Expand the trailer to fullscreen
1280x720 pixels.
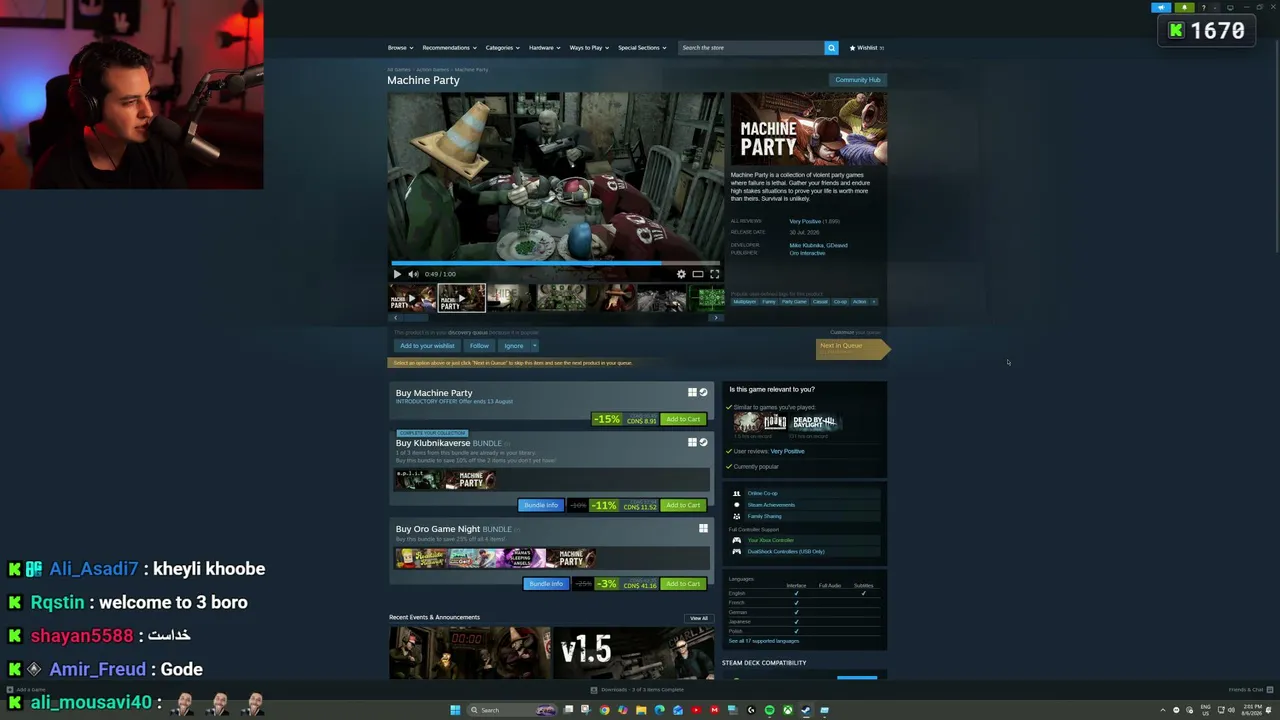[x=714, y=274]
